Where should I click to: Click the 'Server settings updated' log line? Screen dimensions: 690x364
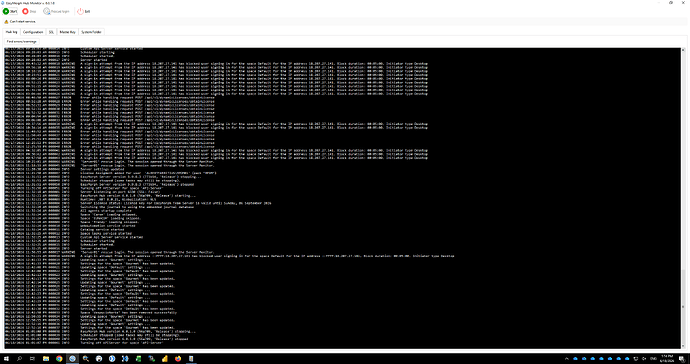(103, 169)
